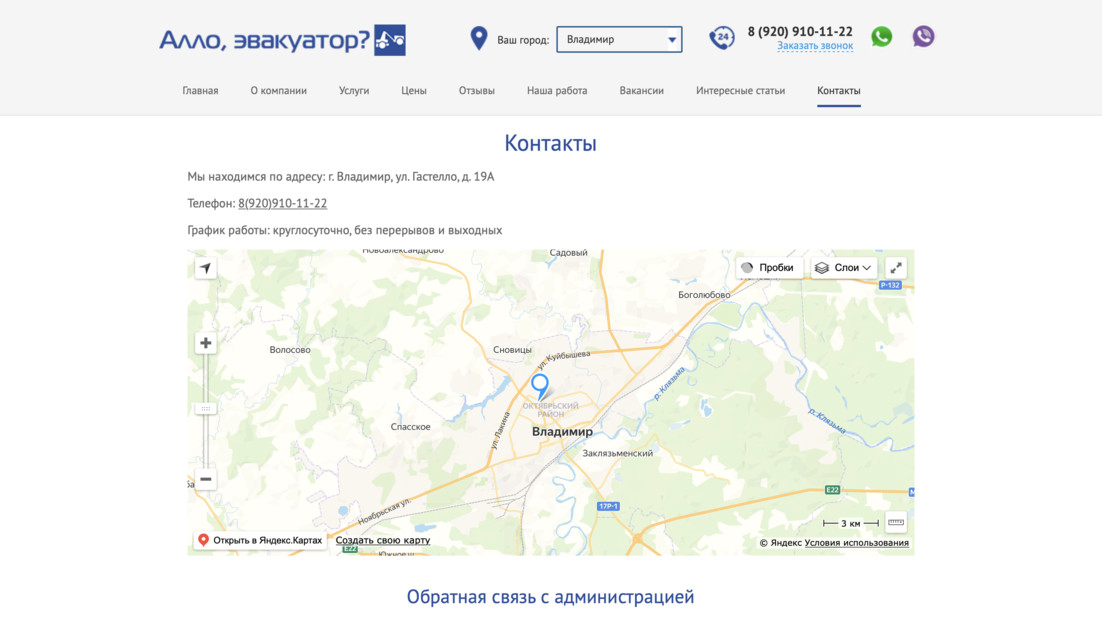
Task: Zoom in the map with plus button
Action: click(x=205, y=343)
